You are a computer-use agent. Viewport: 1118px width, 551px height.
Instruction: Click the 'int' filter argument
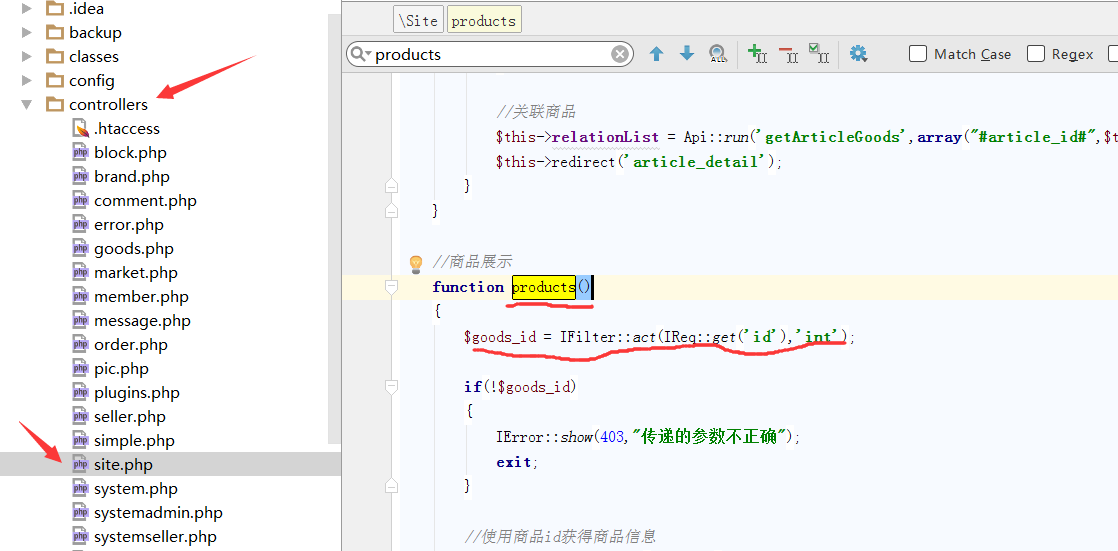click(822, 336)
